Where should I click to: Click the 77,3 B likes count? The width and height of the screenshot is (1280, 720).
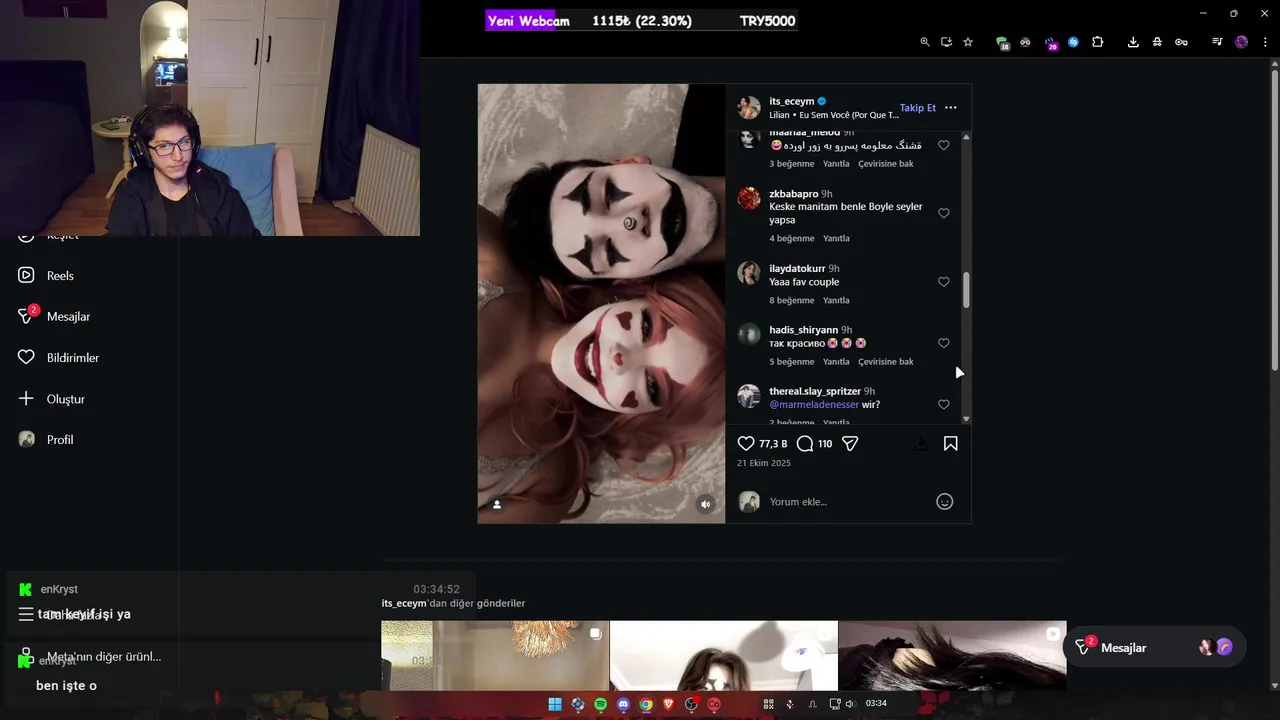[773, 444]
